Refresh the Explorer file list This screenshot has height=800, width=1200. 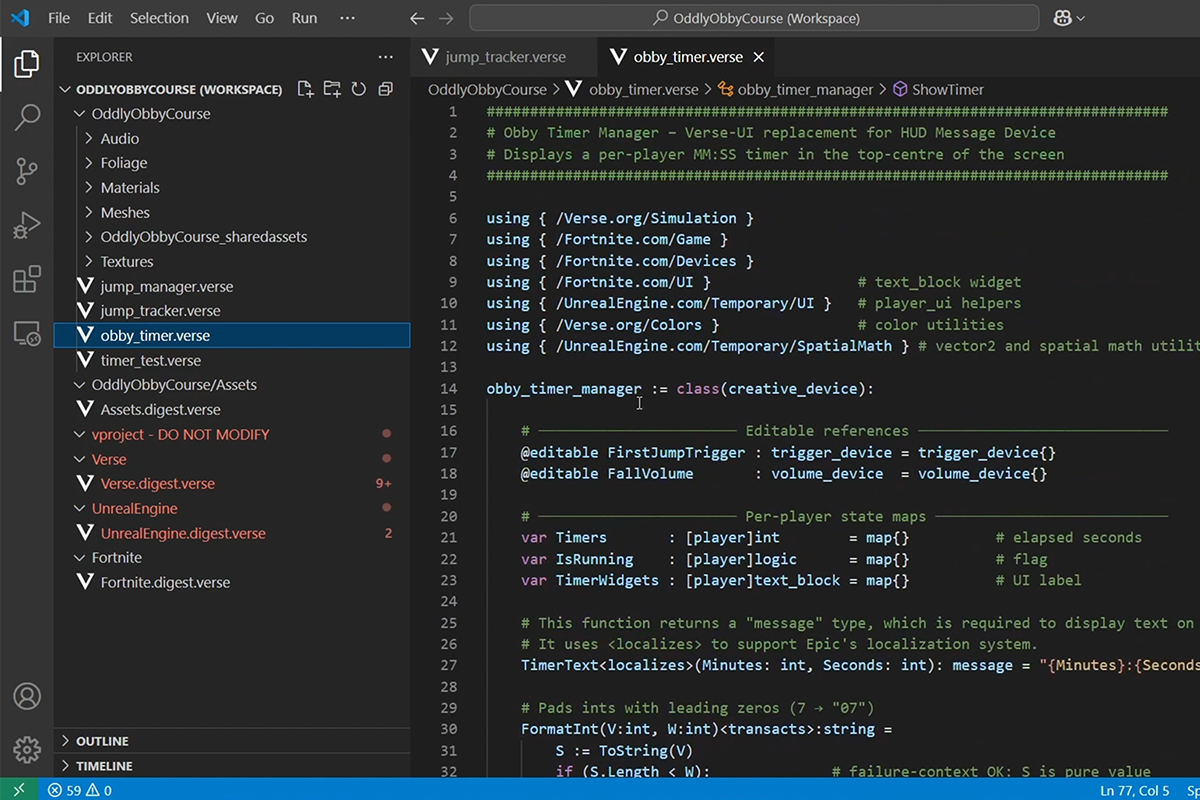coord(358,89)
